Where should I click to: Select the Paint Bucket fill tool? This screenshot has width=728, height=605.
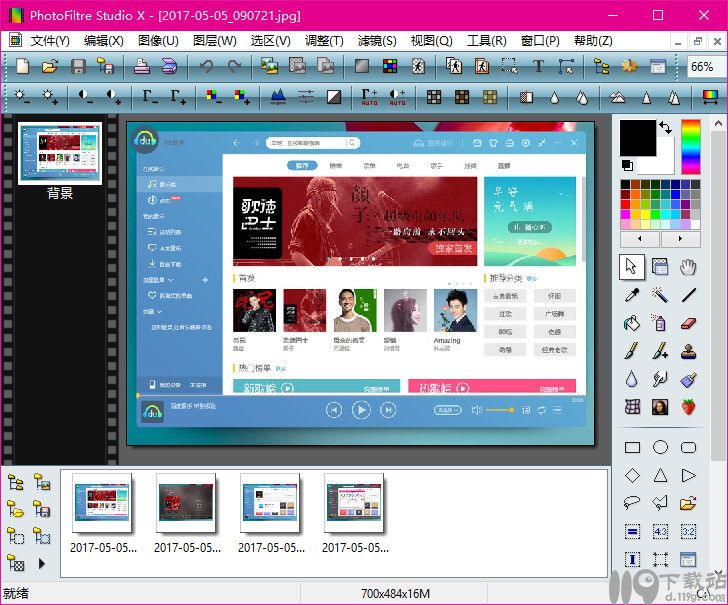[x=632, y=323]
